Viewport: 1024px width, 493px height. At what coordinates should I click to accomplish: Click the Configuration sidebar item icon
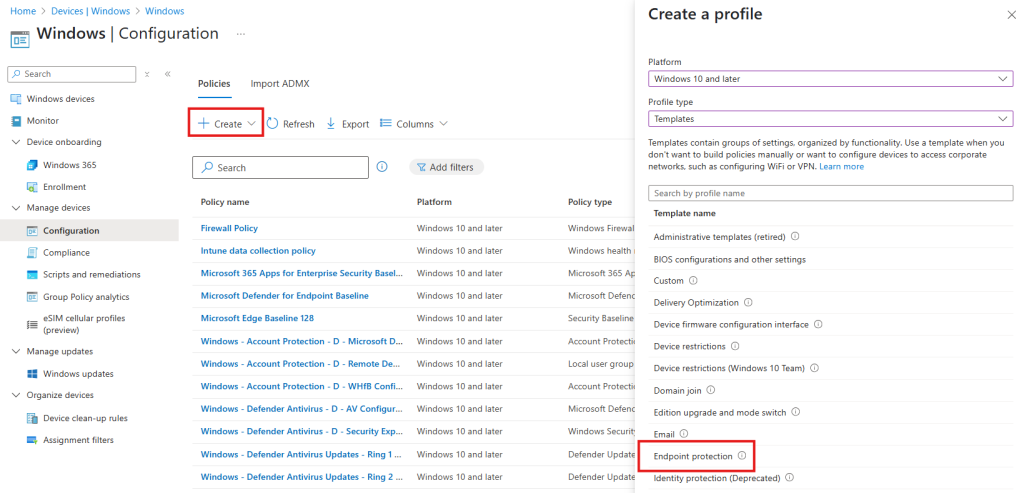[x=32, y=231]
